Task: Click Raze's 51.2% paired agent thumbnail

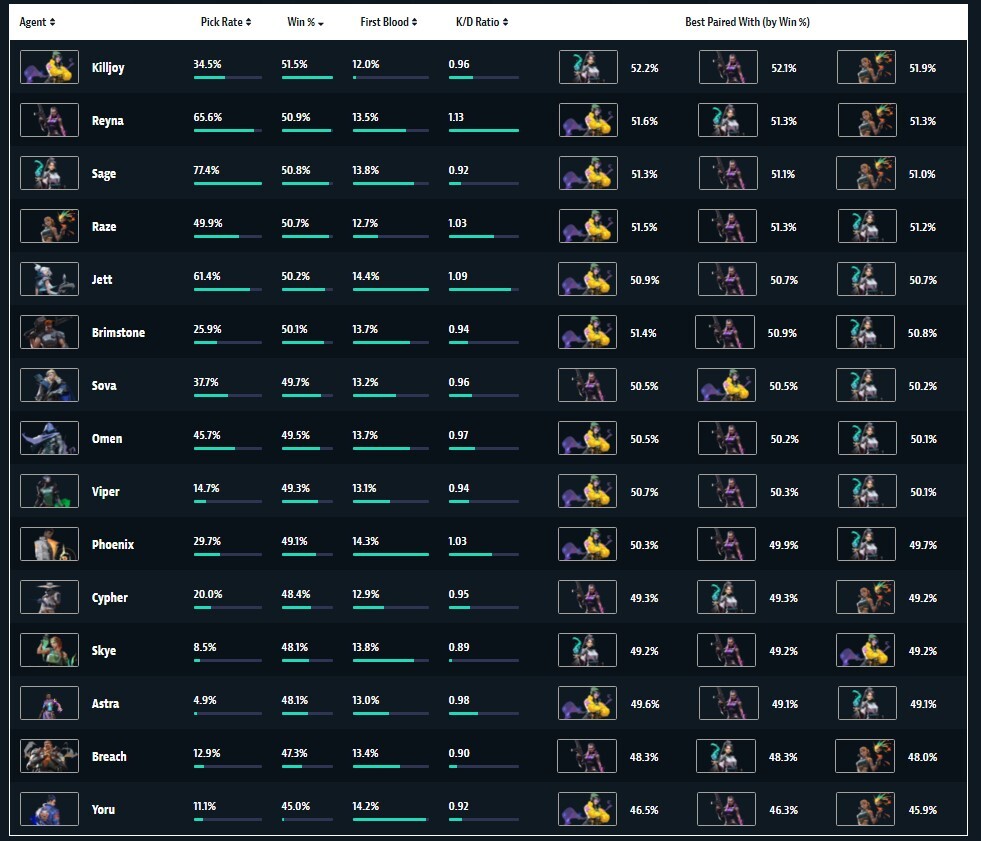Action: click(x=867, y=226)
